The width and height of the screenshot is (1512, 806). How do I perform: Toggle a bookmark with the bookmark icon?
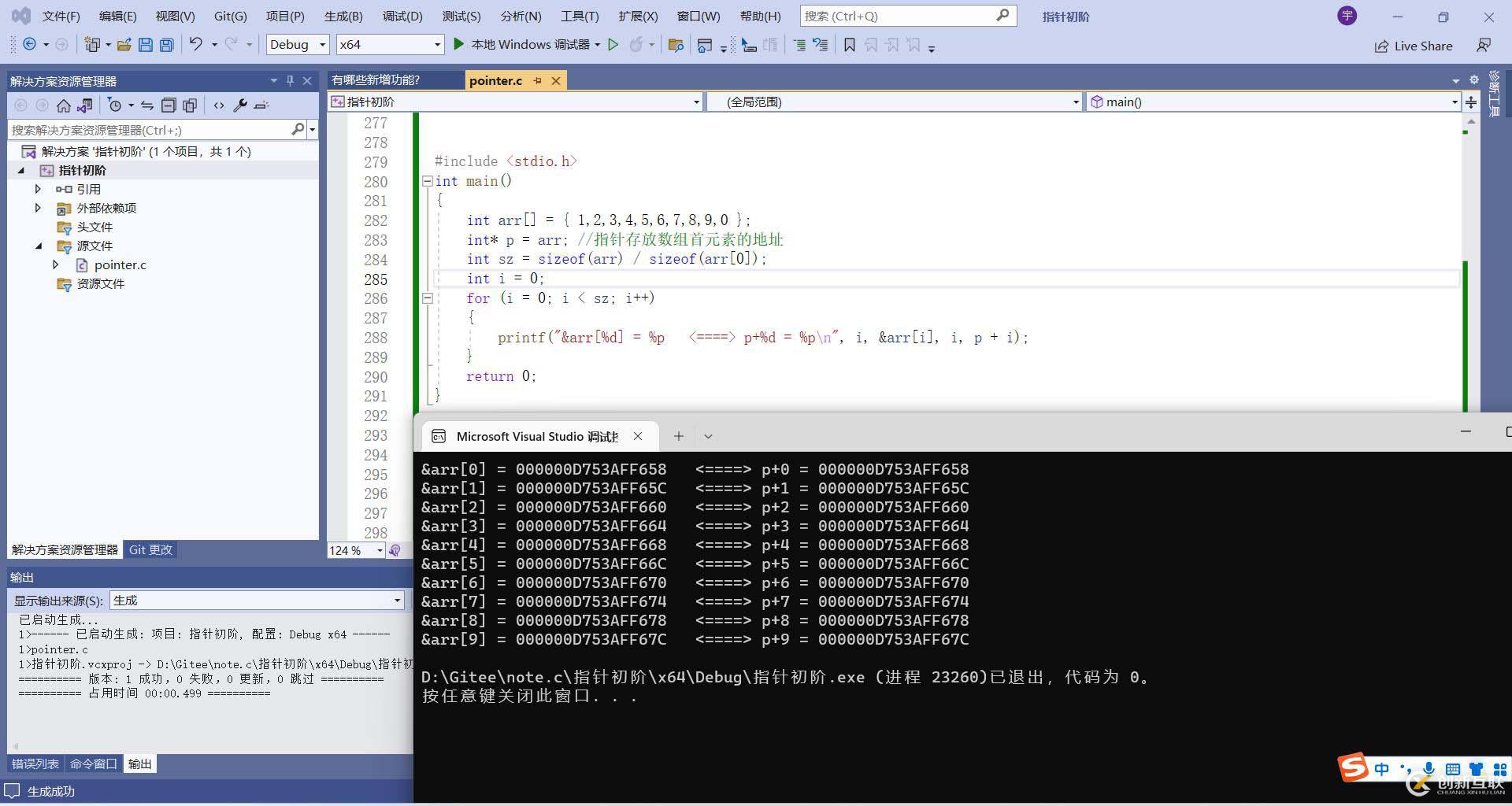point(849,45)
